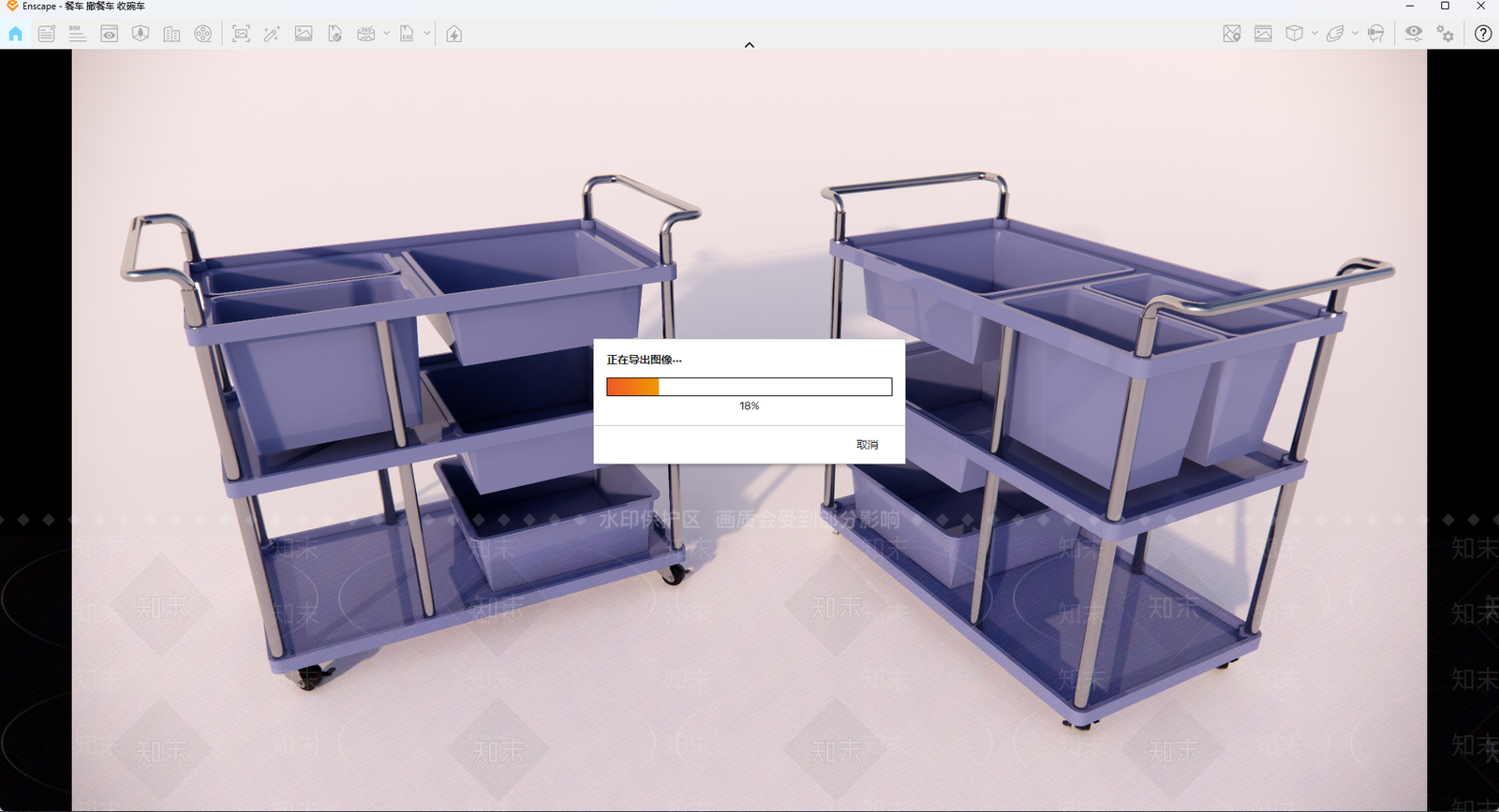Expand the EXE export dropdown arrow
The image size is (1499, 812).
point(427,34)
